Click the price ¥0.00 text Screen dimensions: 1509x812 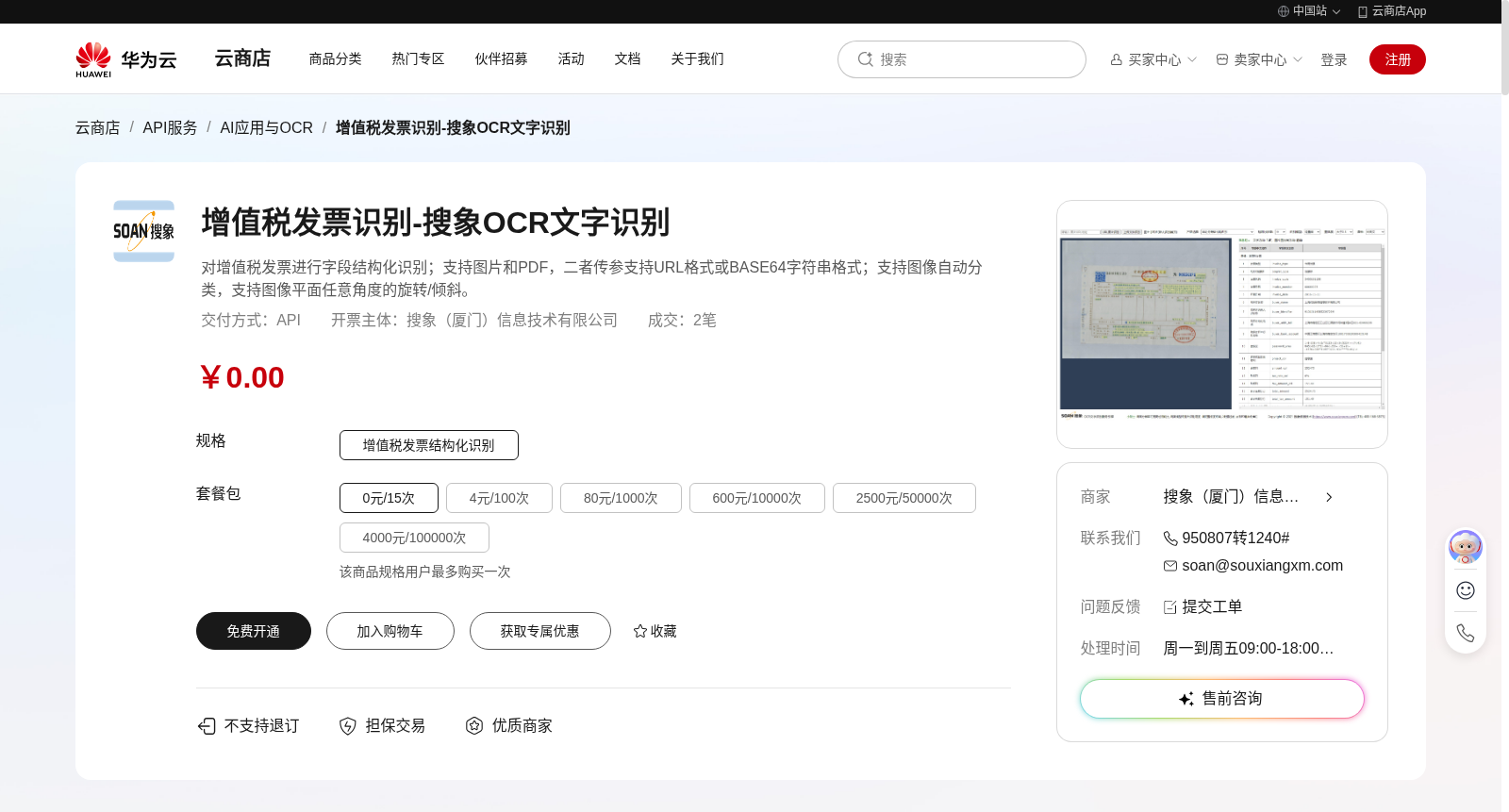[242, 377]
